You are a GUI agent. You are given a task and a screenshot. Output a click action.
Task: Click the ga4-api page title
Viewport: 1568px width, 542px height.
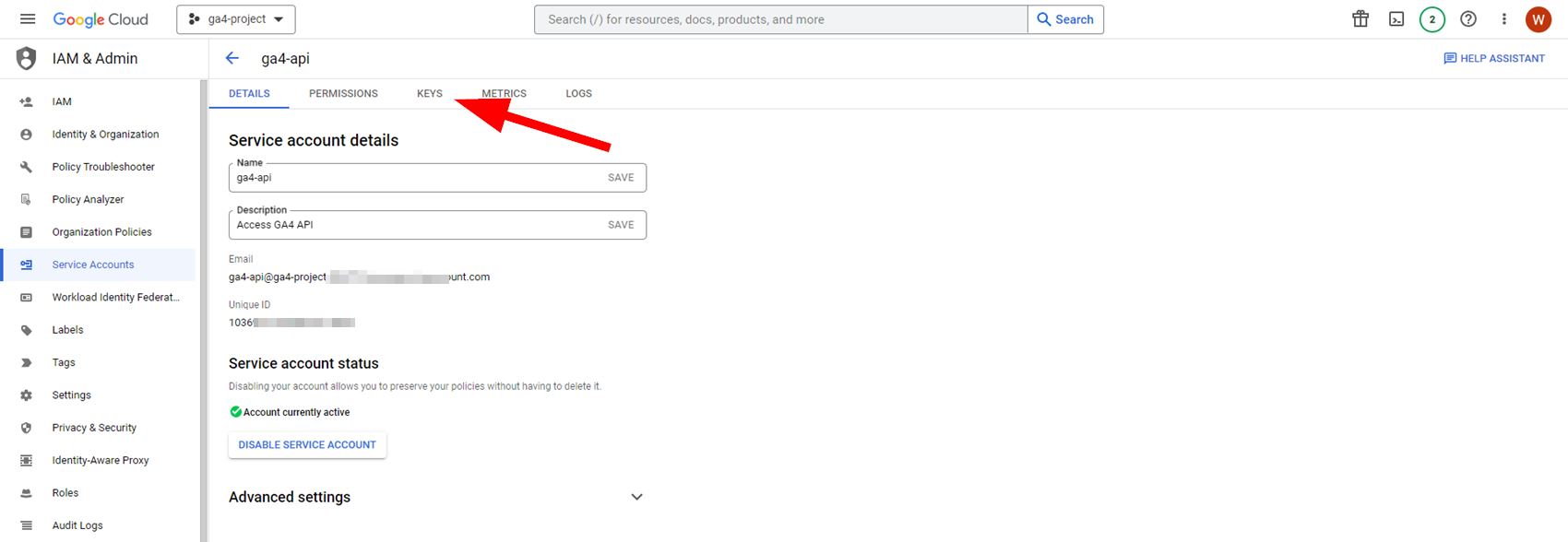(x=285, y=58)
